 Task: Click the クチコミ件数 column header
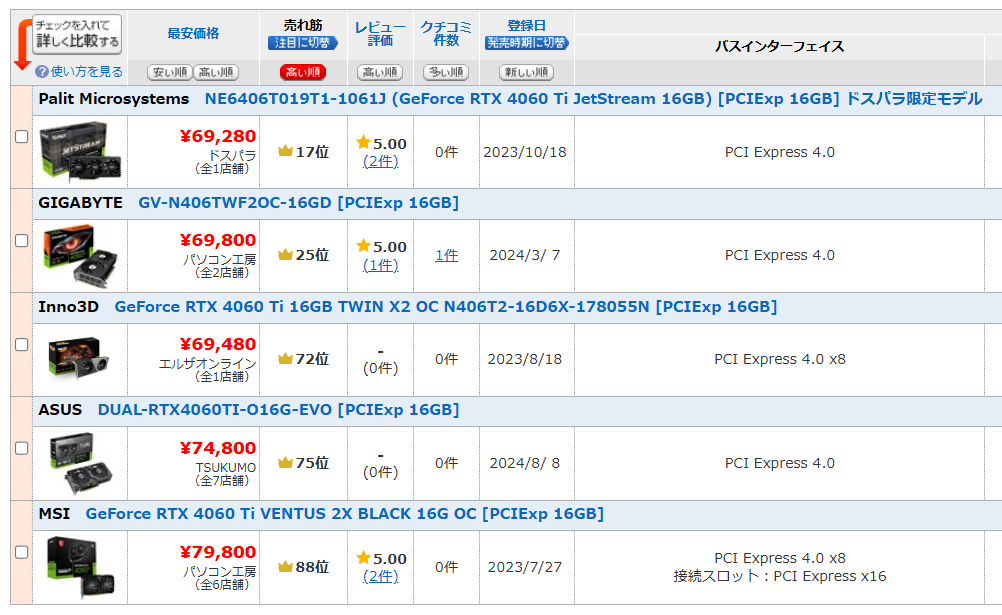coord(446,34)
